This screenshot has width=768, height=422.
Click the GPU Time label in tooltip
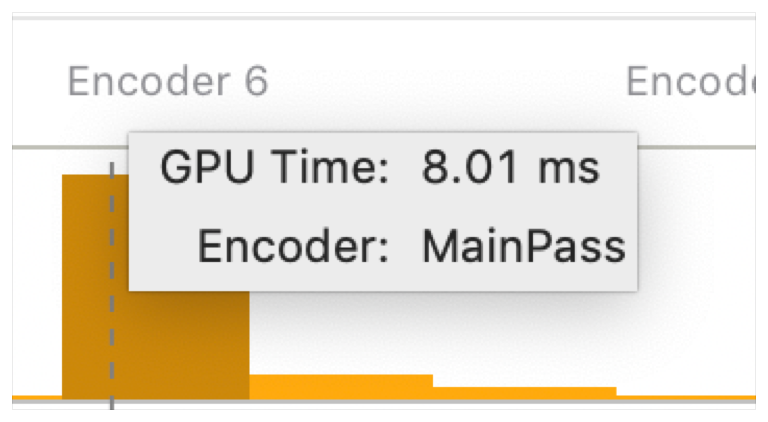click(x=275, y=169)
